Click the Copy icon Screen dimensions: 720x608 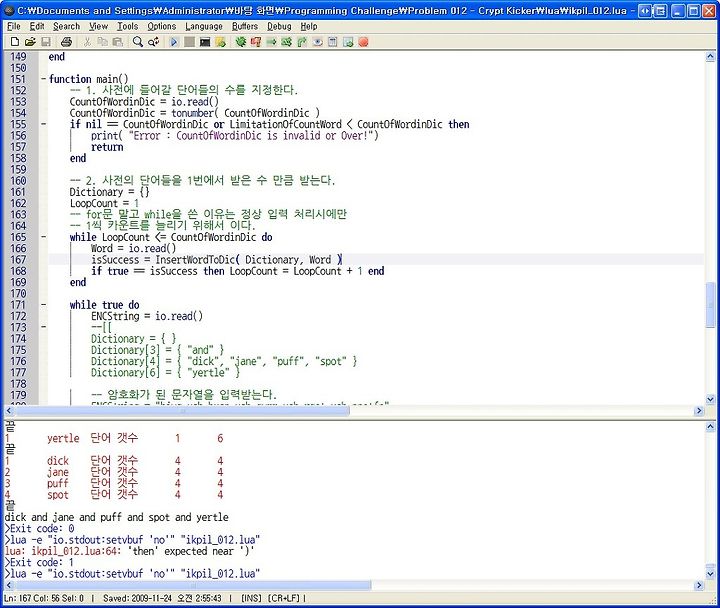[x=103, y=42]
